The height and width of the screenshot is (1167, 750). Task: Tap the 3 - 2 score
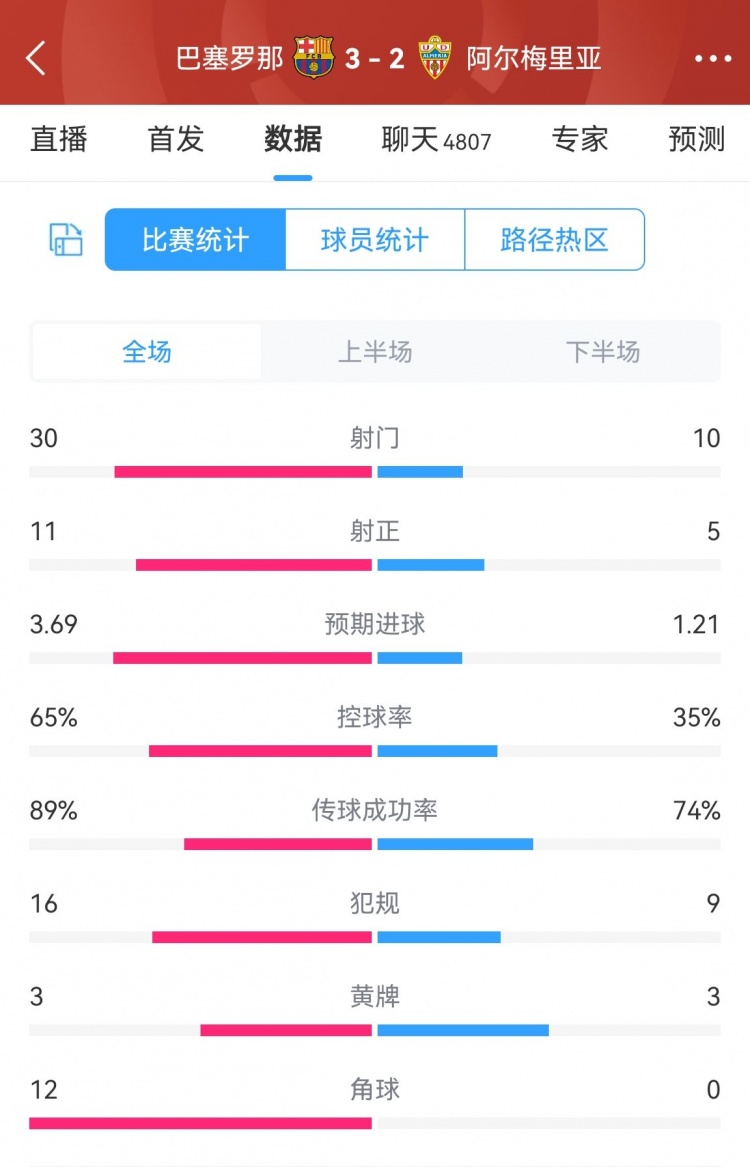374,59
